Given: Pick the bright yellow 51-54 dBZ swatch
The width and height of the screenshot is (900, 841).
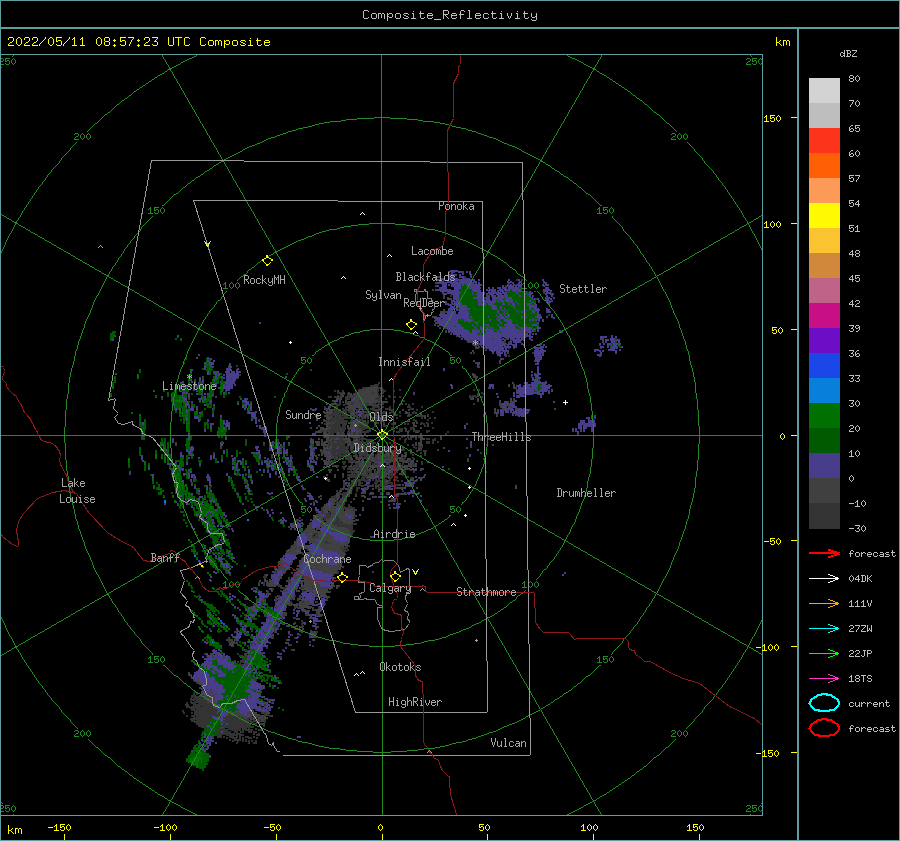Looking at the screenshot, I should tap(824, 216).
